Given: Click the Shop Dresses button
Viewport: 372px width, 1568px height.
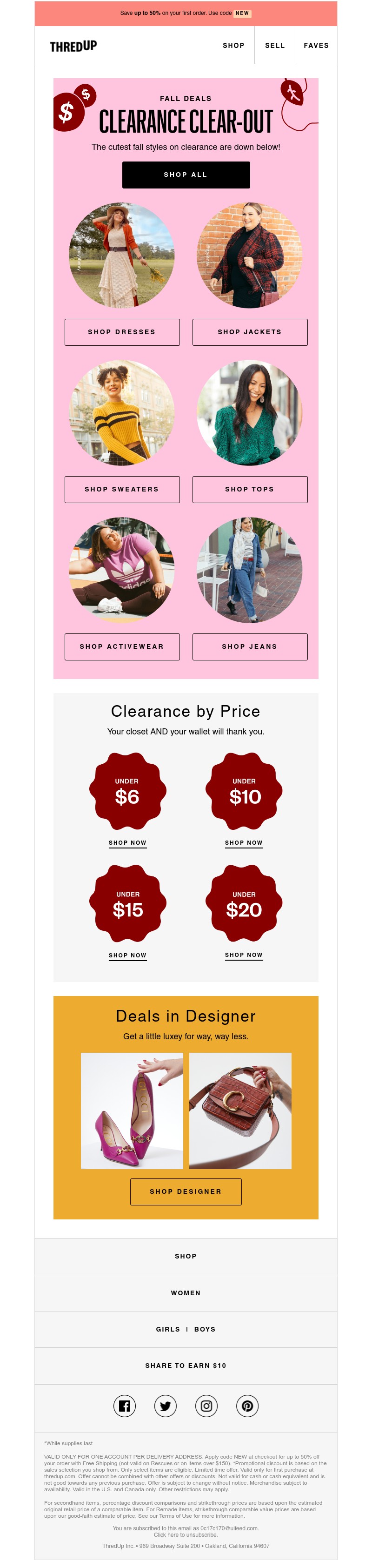Looking at the screenshot, I should pyautogui.click(x=122, y=332).
